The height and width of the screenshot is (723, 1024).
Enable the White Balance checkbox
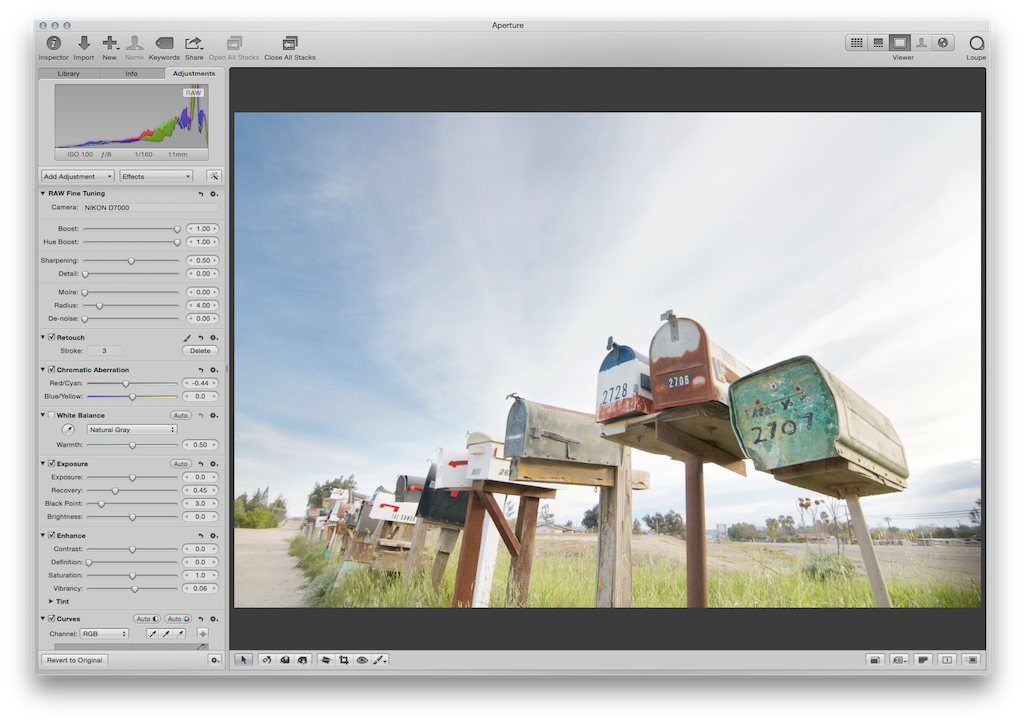52,415
